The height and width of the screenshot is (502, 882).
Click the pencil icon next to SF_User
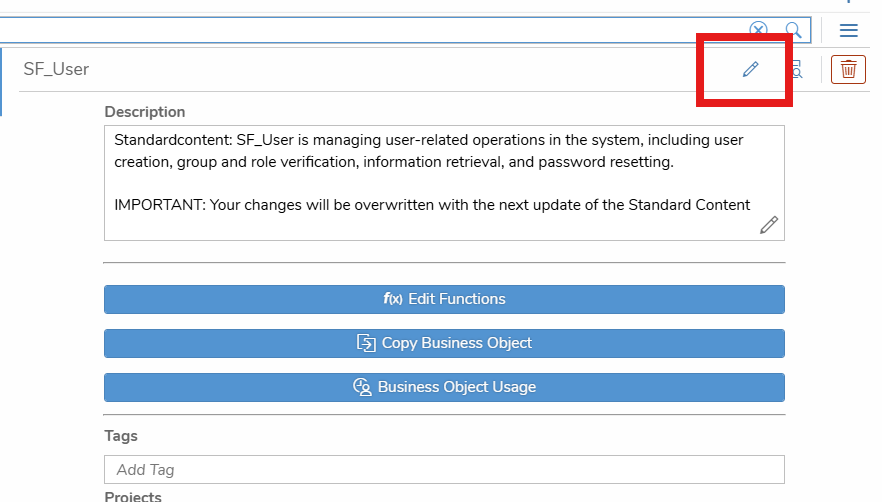point(750,69)
